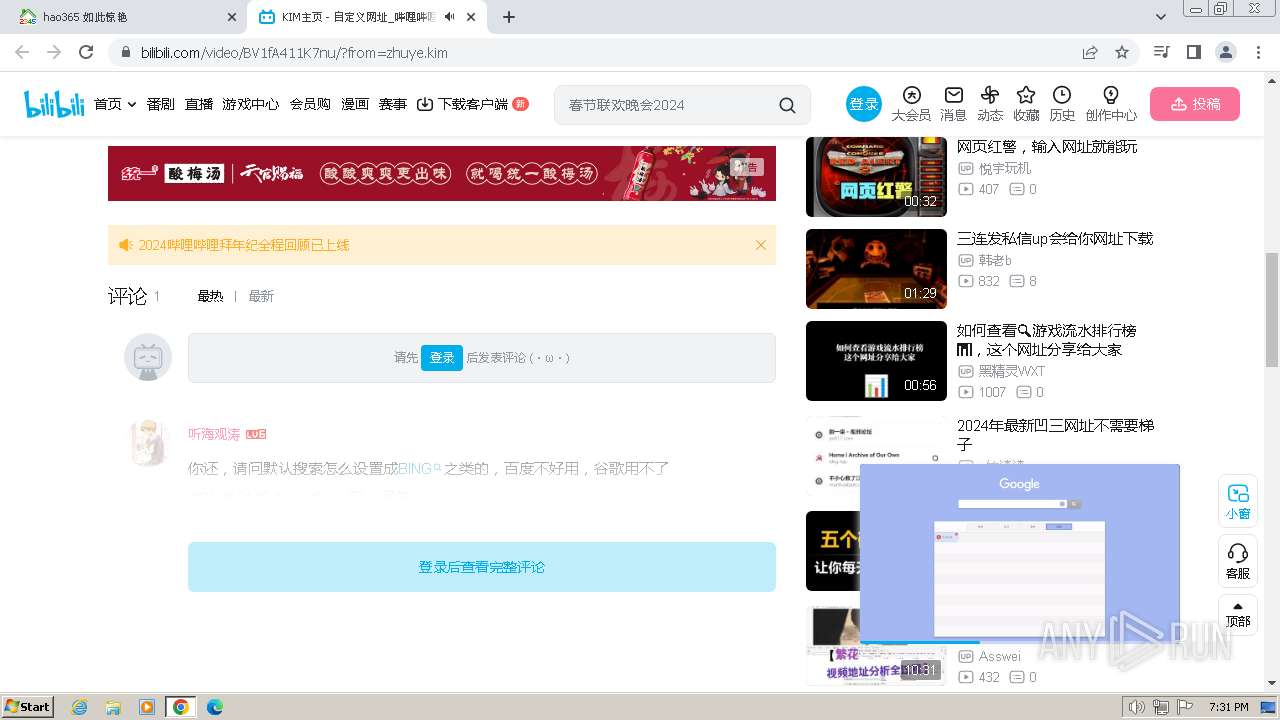Image resolution: width=1280 pixels, height=720 pixels.
Task: Open uploader 韩老b
Action: pos(995,260)
